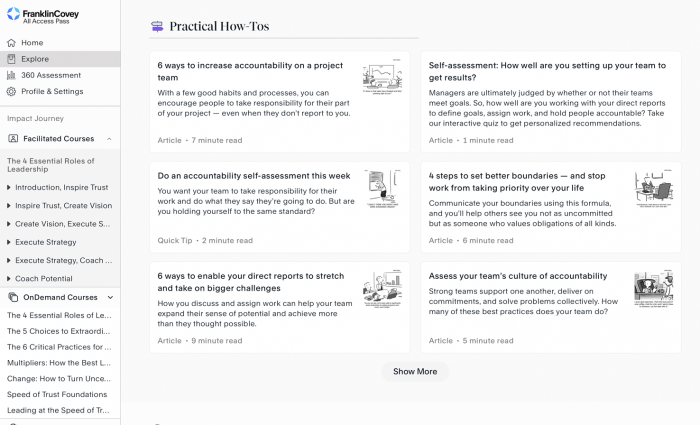Click the Practical How-Tos signpost icon

tap(156, 27)
